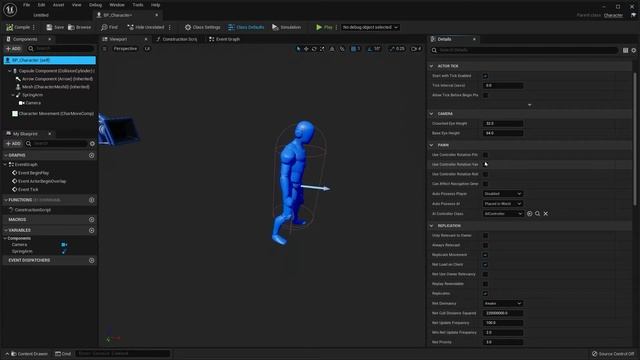Toggle Replicate Movement checkbox
Screen dimensions: 640x360
(485, 255)
